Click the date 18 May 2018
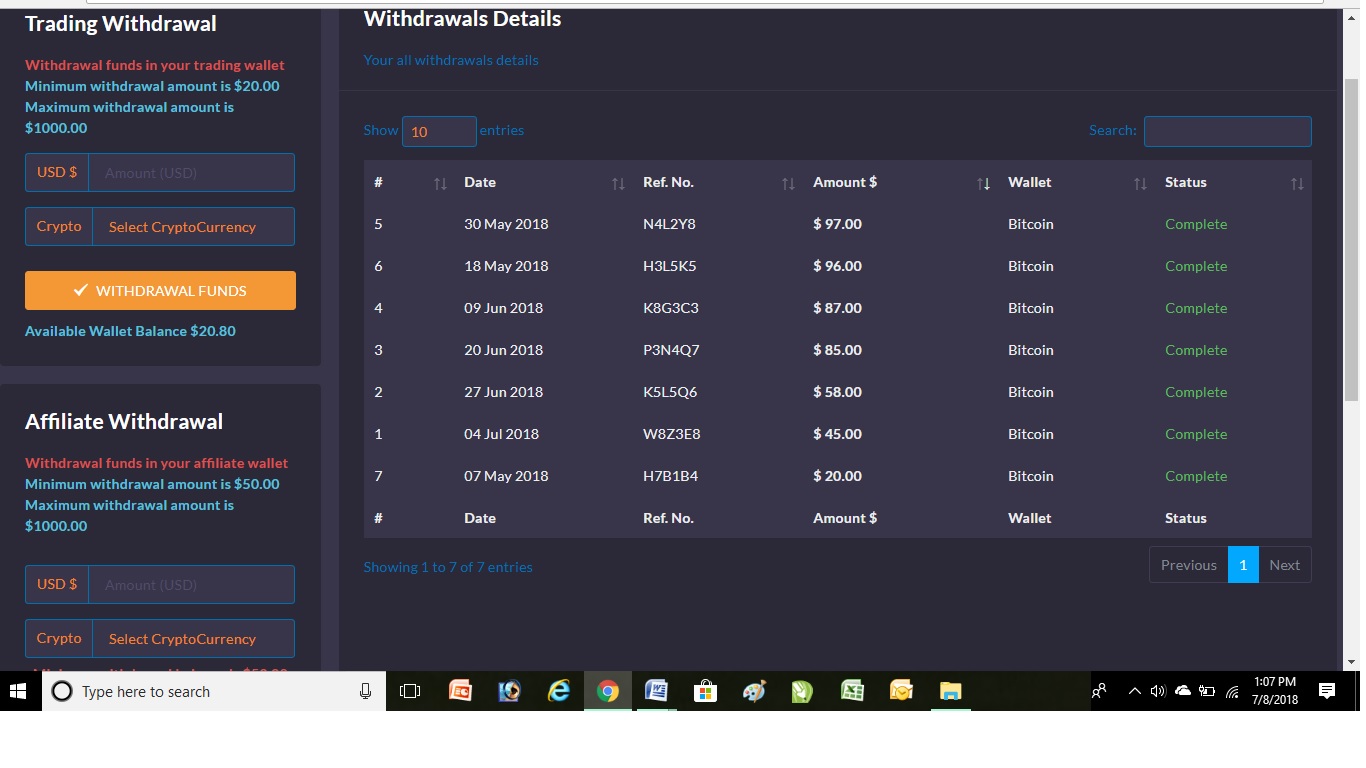This screenshot has width=1366, height=768. click(506, 266)
